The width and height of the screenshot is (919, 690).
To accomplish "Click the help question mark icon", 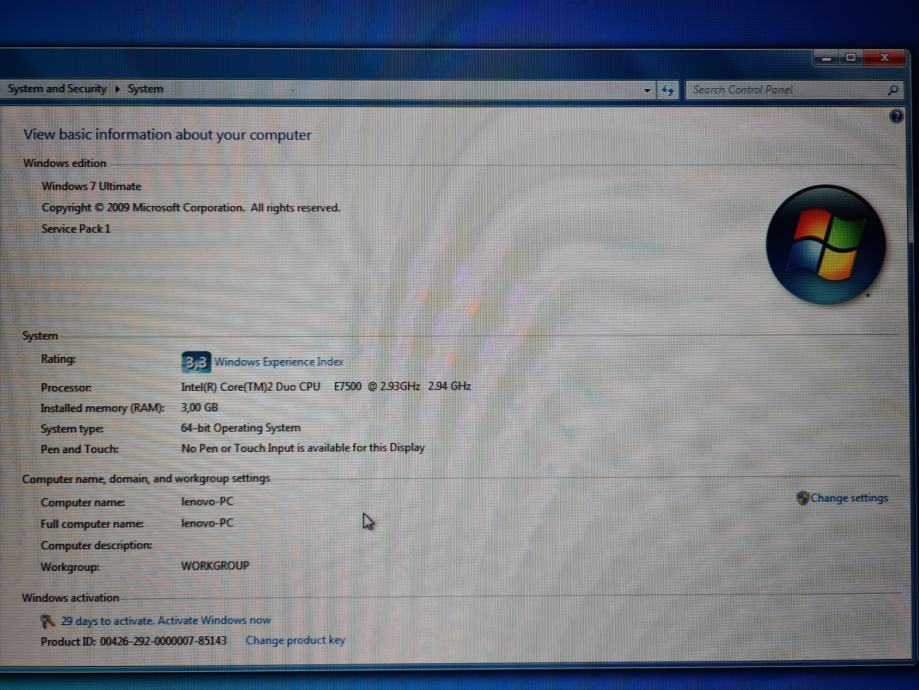I will tap(896, 116).
